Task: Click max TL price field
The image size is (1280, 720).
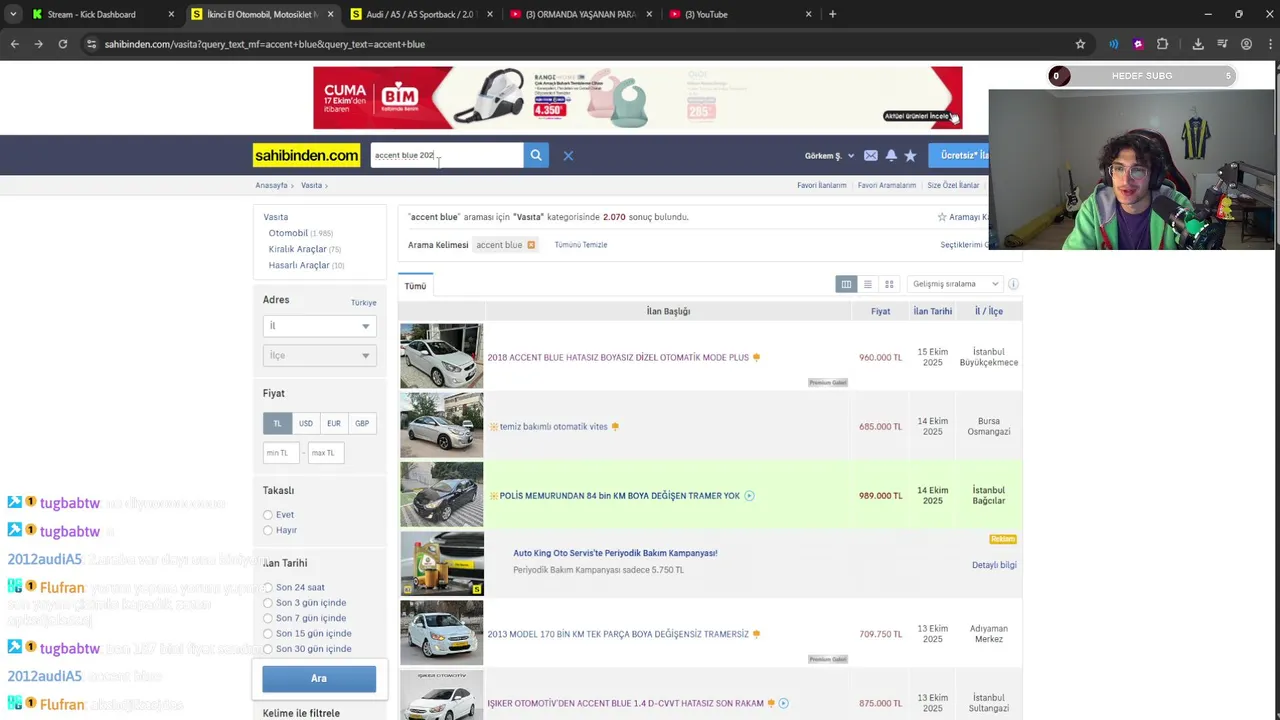Action: 326,453
